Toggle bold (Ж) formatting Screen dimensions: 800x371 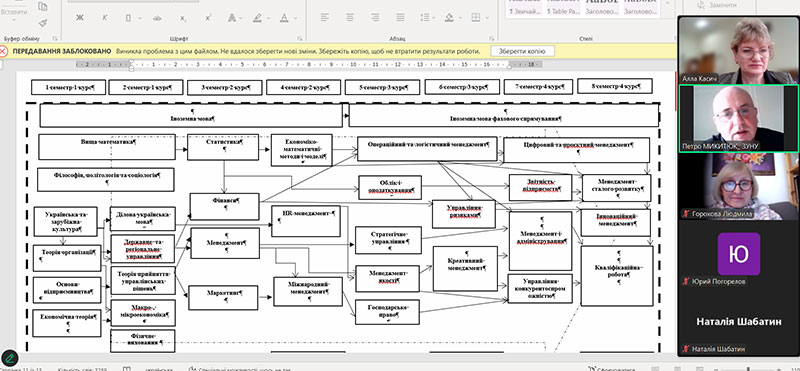pyautogui.click(x=80, y=18)
